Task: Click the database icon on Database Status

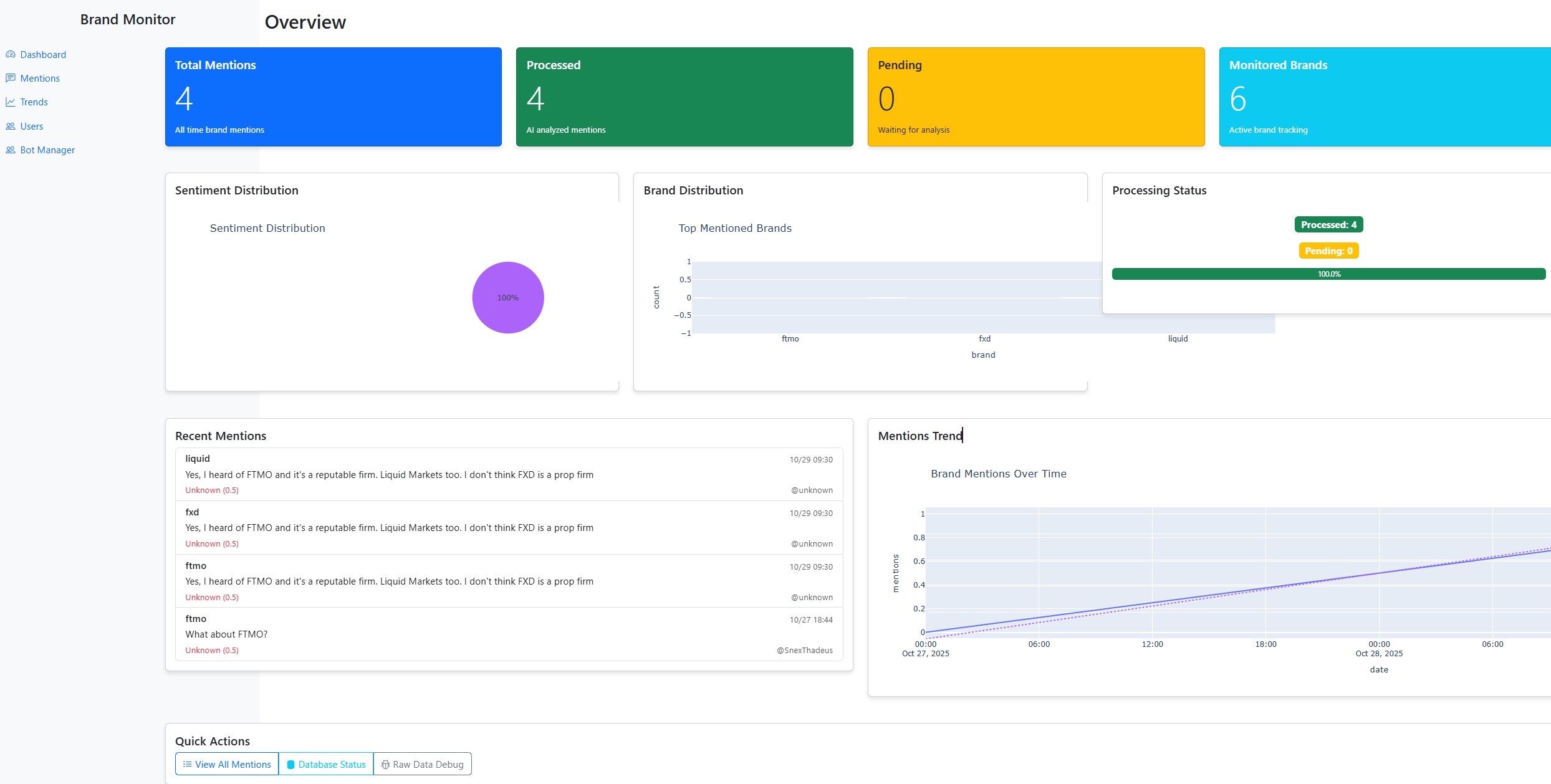Action: click(291, 763)
